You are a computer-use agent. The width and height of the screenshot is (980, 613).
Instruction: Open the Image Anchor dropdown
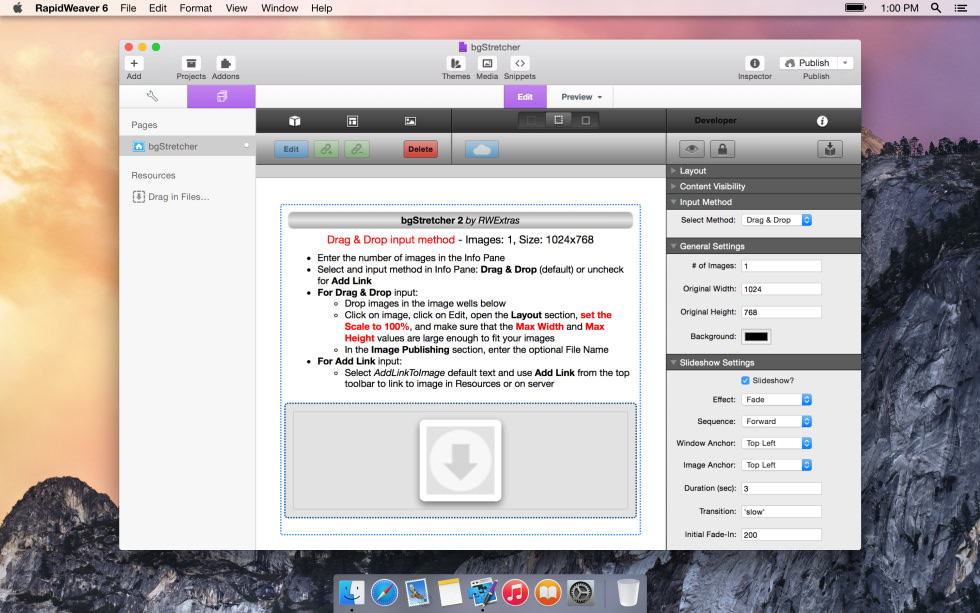click(x=777, y=465)
